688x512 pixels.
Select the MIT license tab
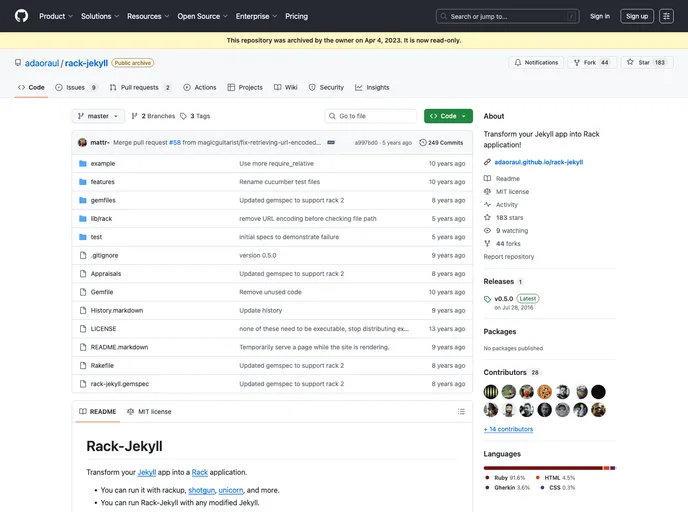point(149,412)
